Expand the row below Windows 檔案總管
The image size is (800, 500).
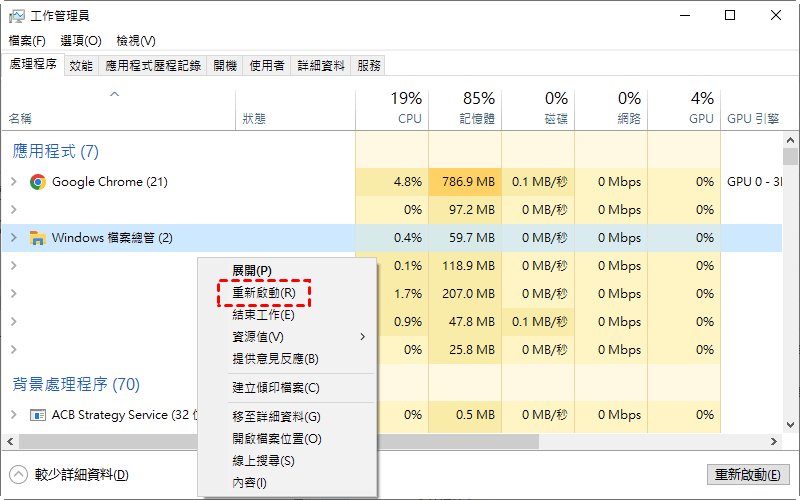point(14,266)
